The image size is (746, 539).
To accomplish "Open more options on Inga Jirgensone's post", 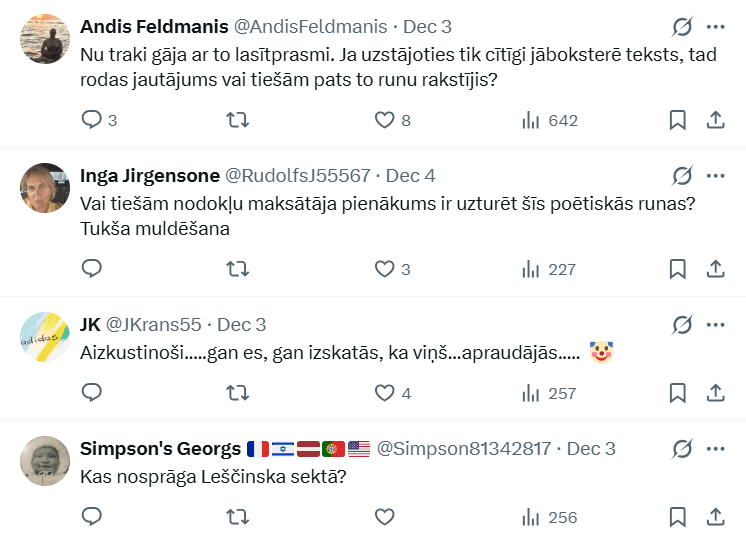I will [x=716, y=176].
